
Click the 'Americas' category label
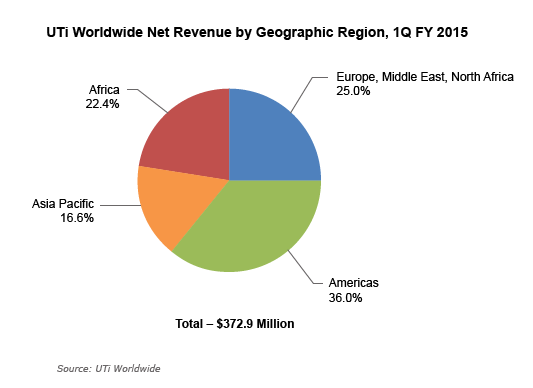(354, 283)
